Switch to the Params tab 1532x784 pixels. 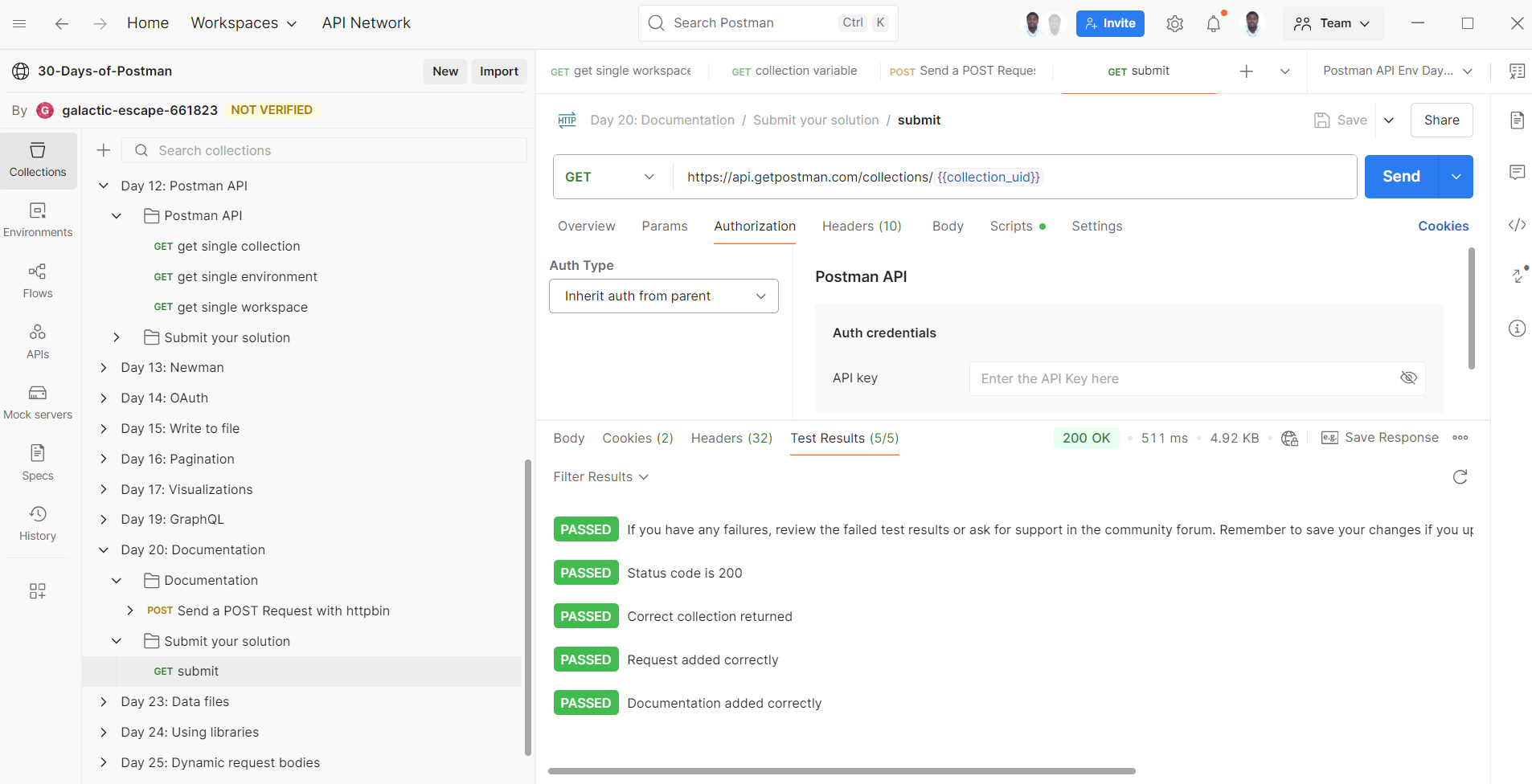tap(665, 227)
